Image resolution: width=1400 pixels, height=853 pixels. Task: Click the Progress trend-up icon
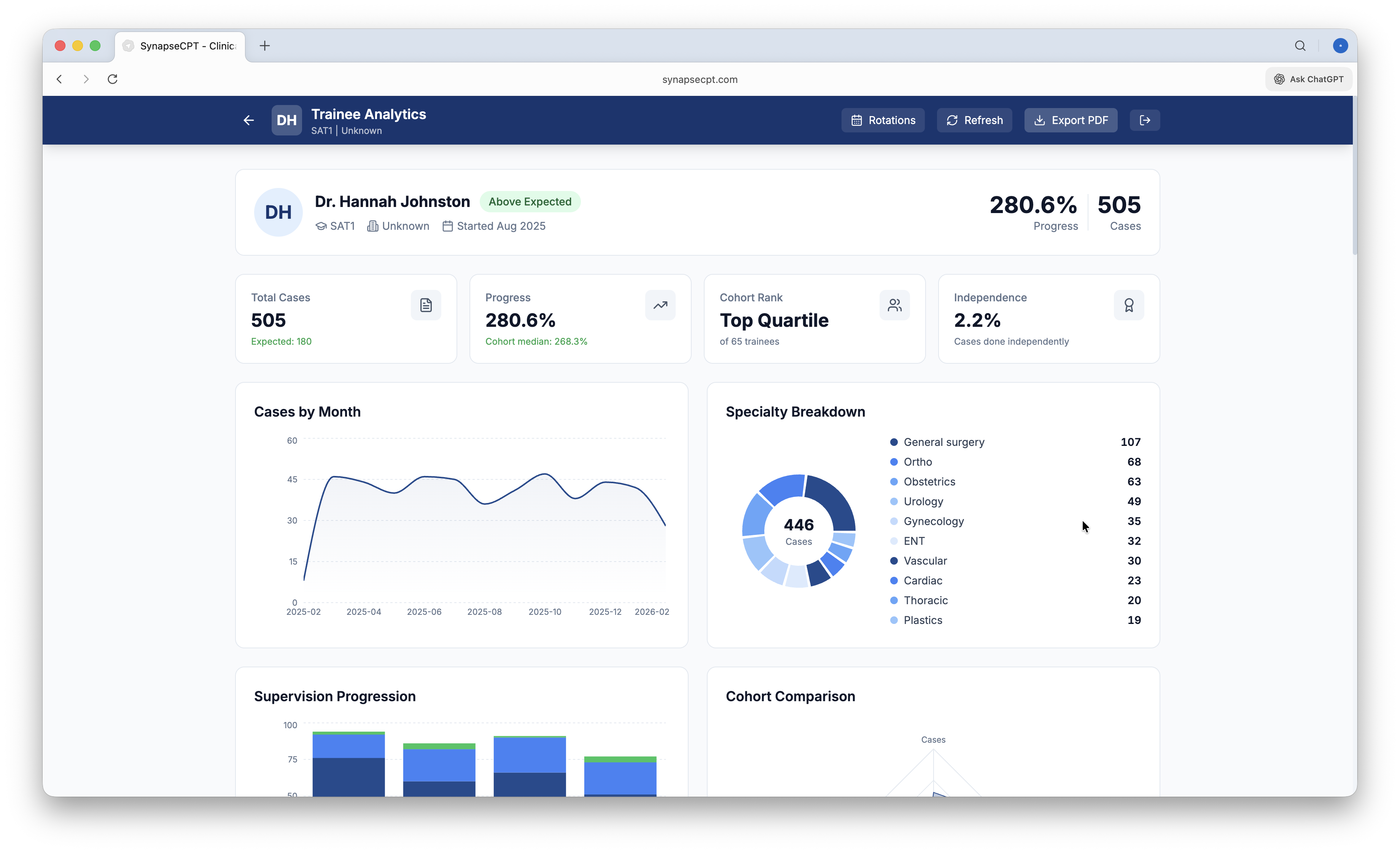(660, 305)
